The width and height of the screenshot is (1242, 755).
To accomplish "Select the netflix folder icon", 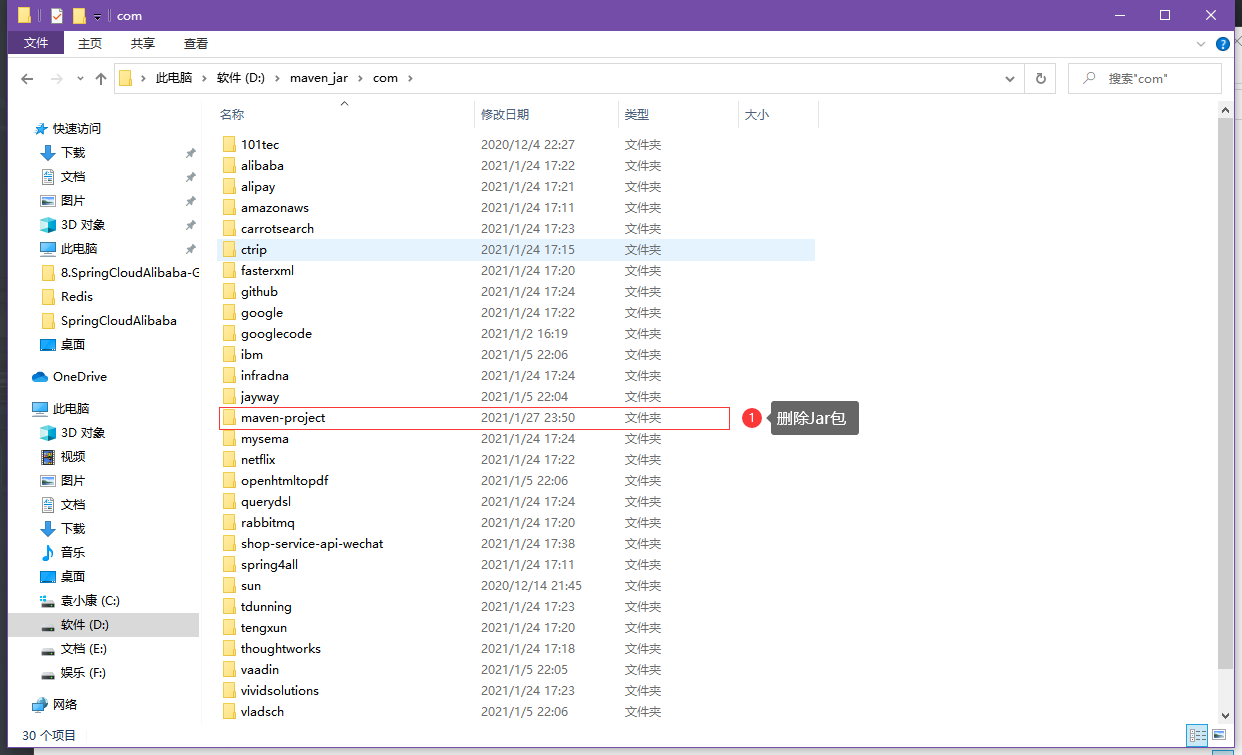I will [x=228, y=459].
